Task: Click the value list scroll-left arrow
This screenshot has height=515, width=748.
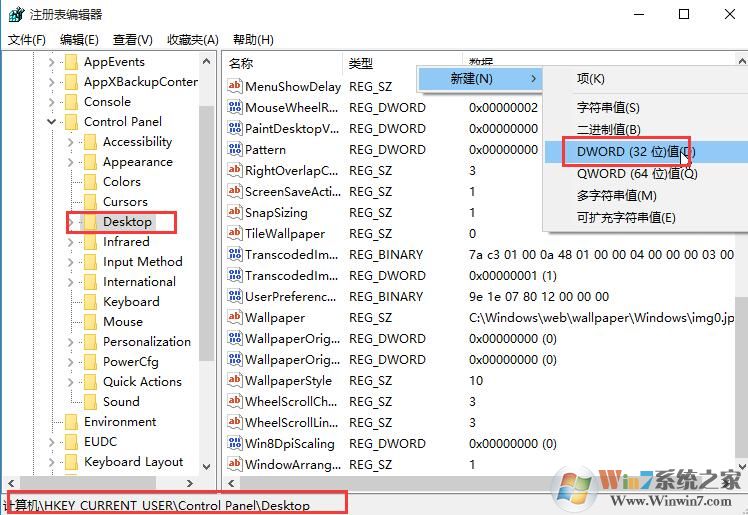Action: [x=231, y=483]
